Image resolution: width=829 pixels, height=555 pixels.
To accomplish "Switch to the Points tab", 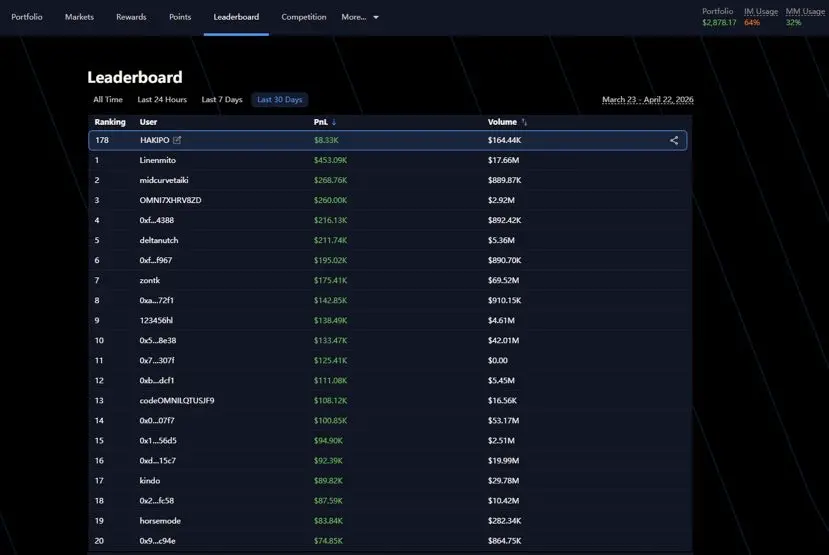I will [x=180, y=17].
